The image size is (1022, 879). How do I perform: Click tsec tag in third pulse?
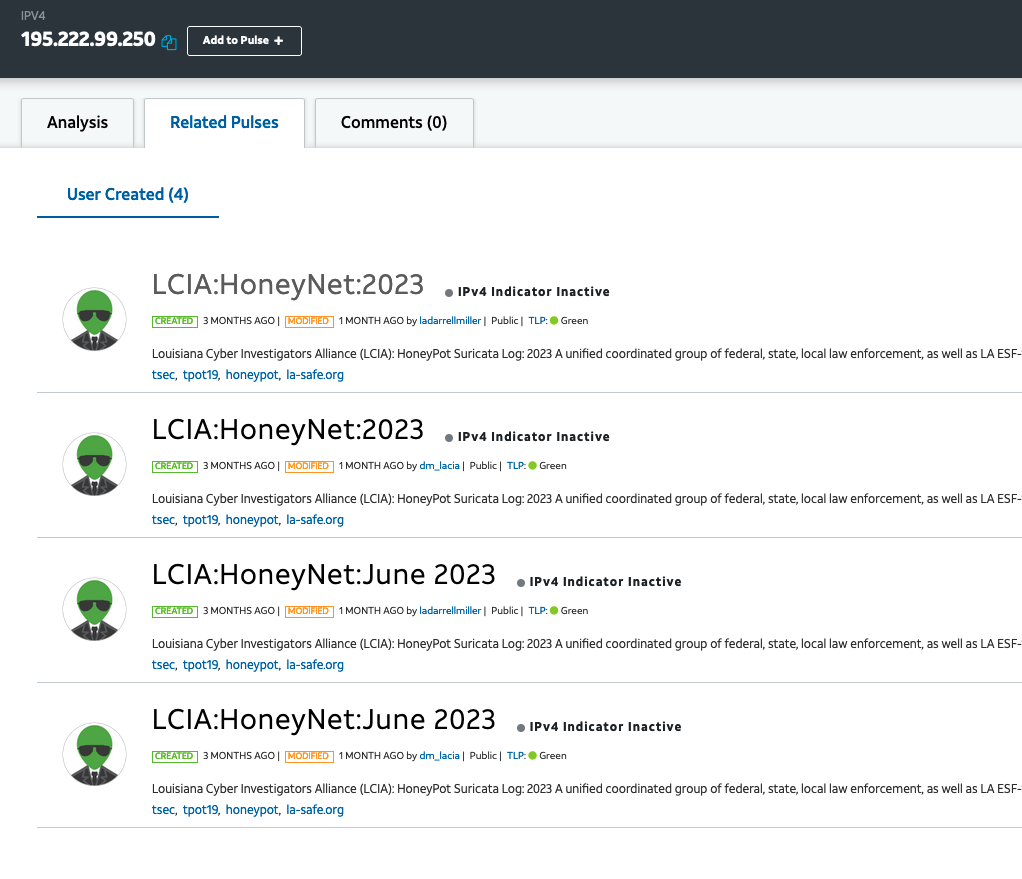(x=163, y=665)
